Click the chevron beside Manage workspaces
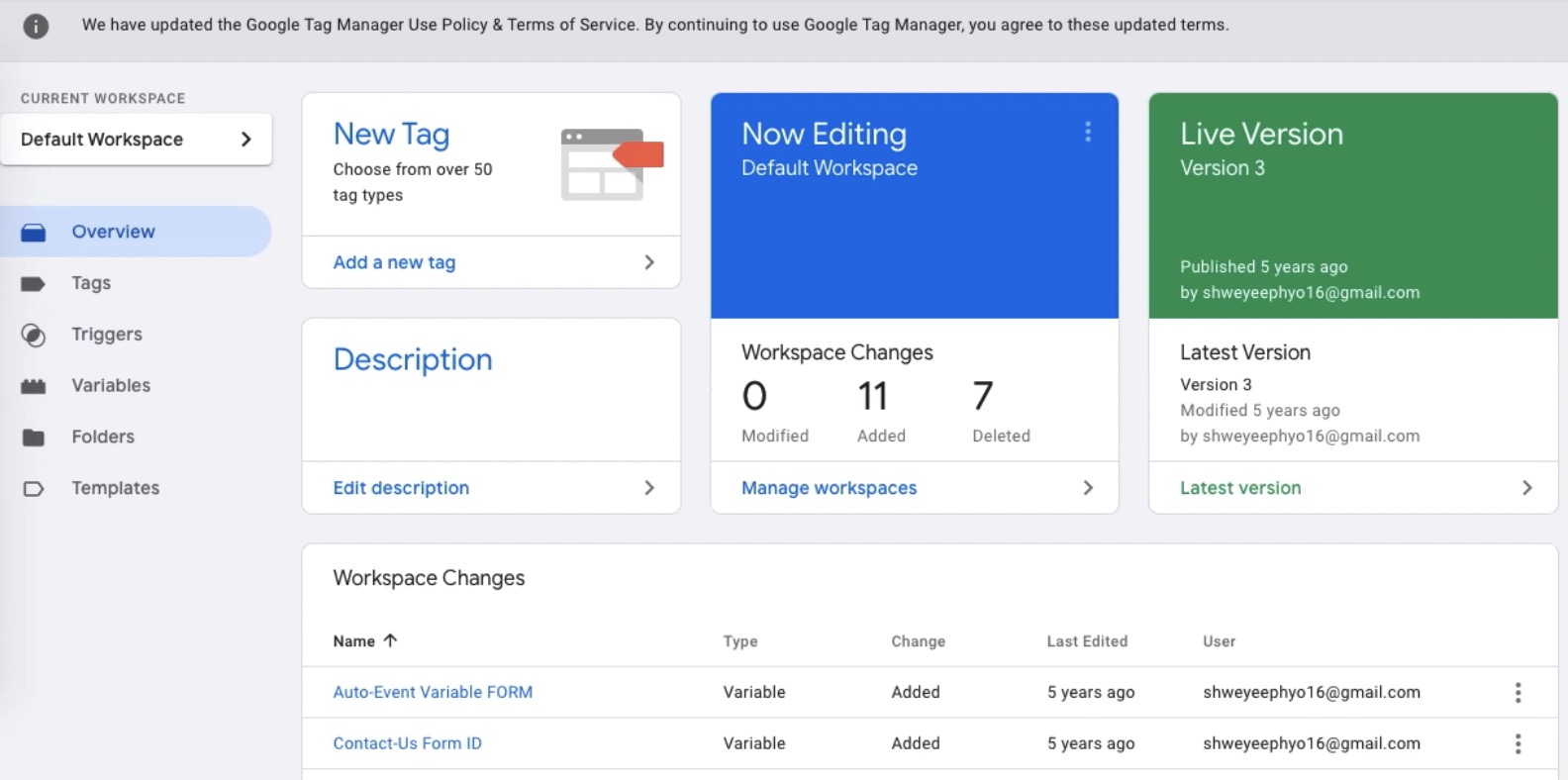The width and height of the screenshot is (1568, 780). (x=1088, y=488)
